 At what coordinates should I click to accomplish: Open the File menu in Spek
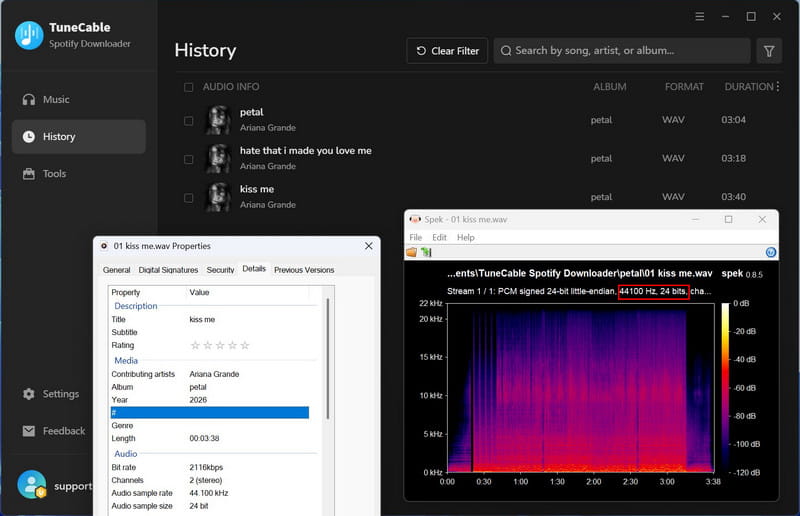coord(416,237)
